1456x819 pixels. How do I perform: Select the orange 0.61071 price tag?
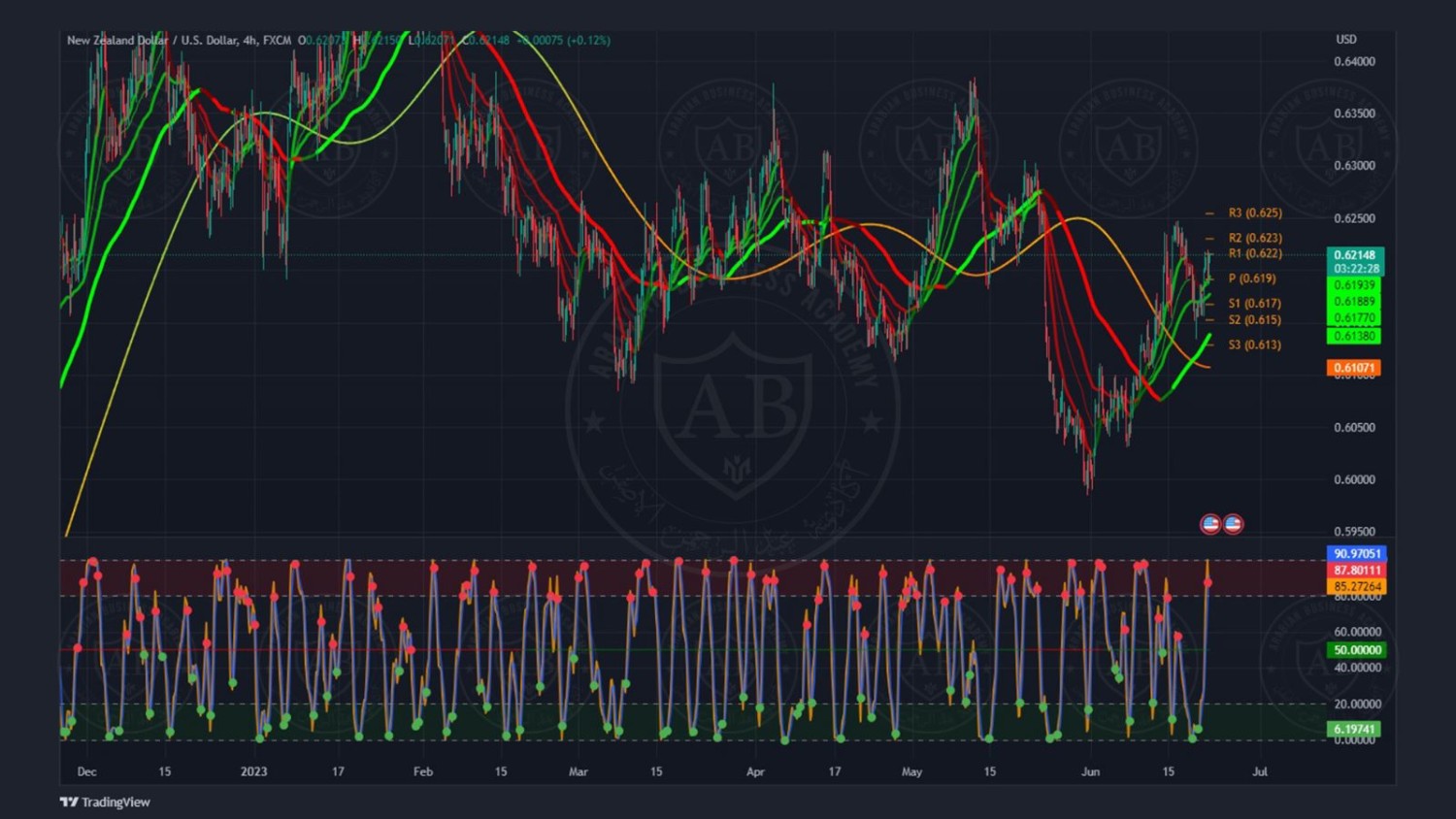coord(1353,368)
